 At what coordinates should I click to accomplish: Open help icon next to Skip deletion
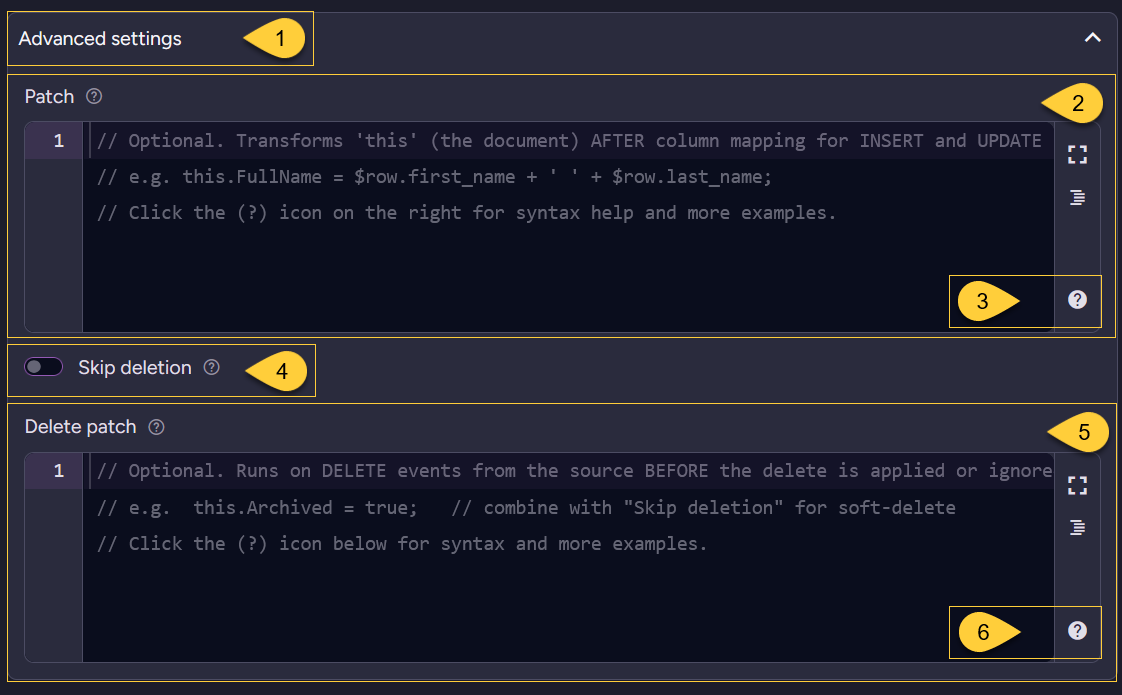pos(211,367)
